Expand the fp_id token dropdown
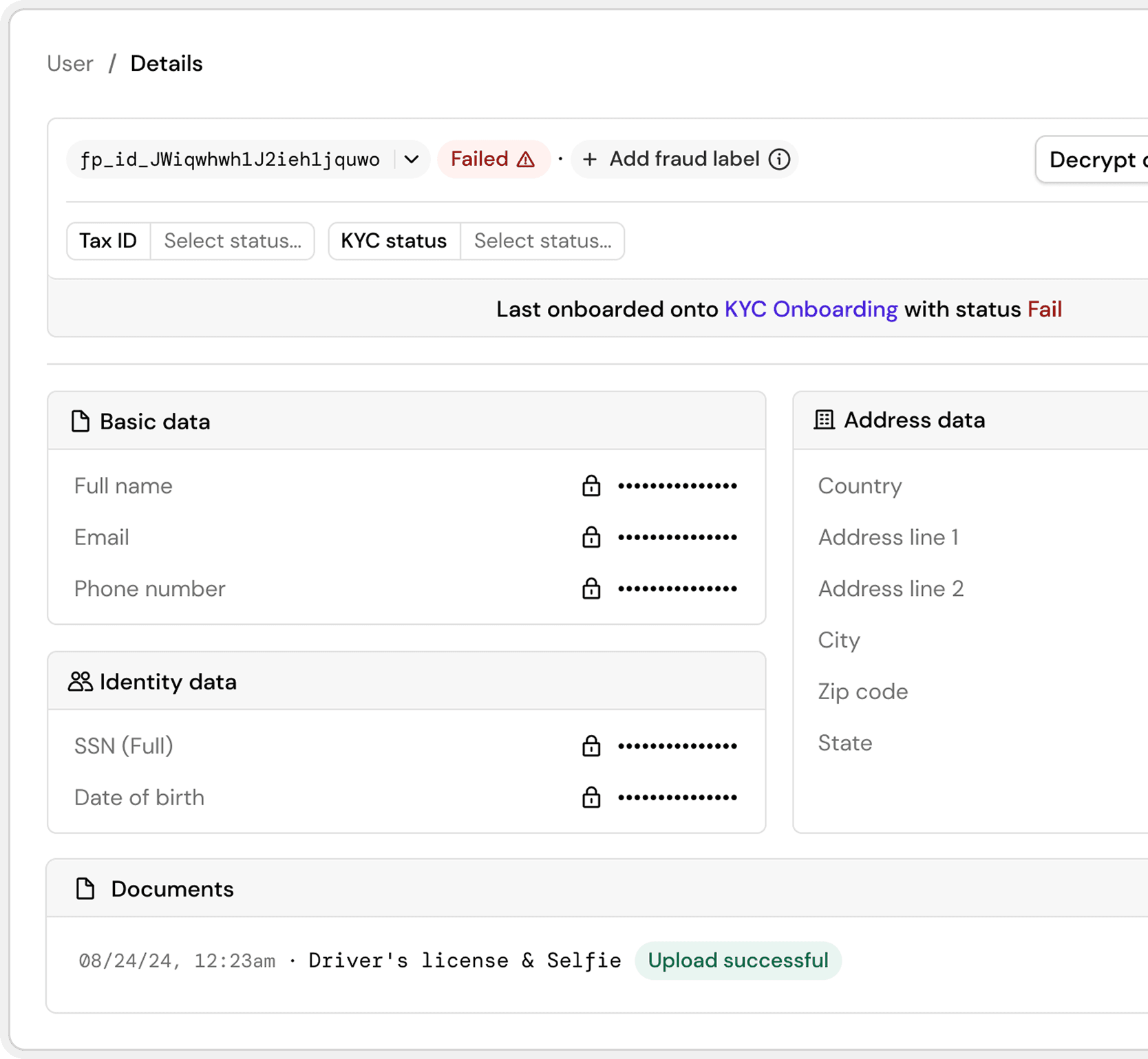This screenshot has width=1148, height=1059. tap(411, 159)
